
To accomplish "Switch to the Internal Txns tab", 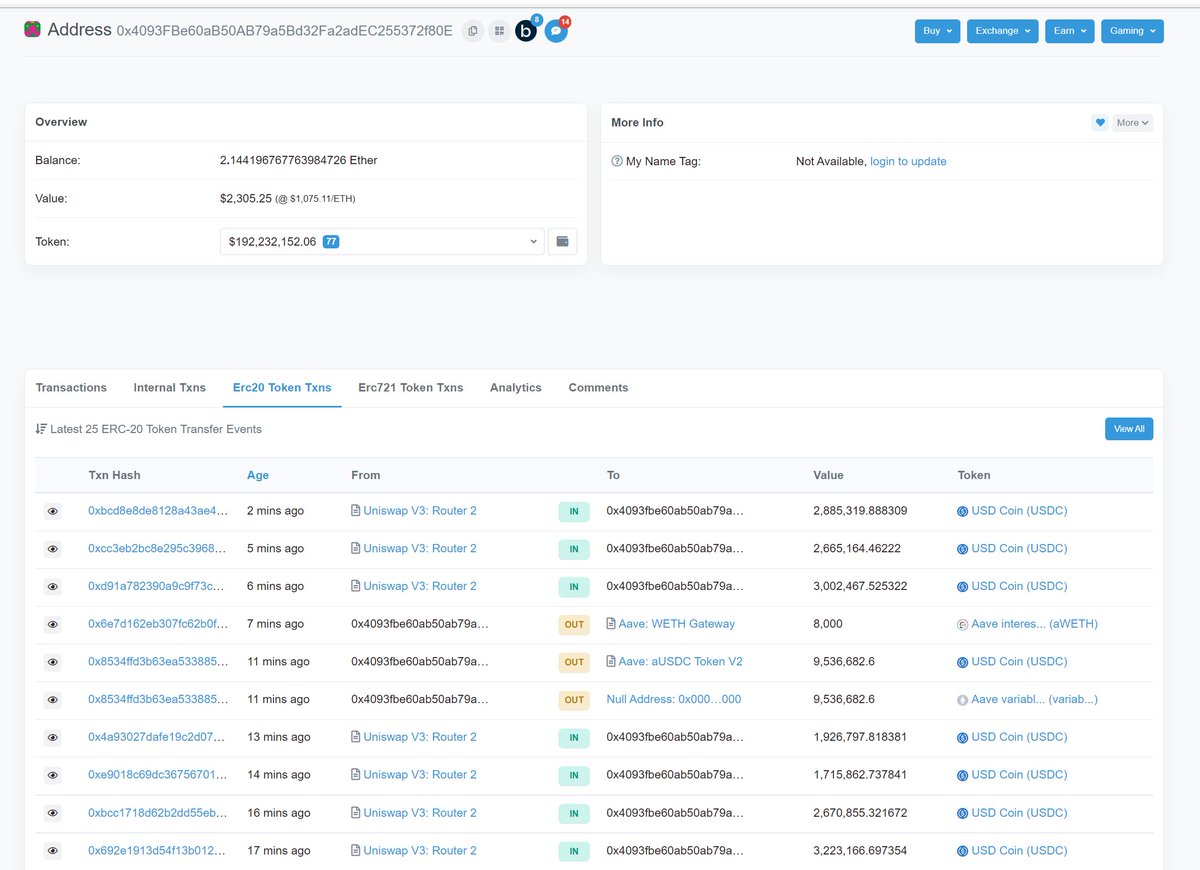I will (170, 388).
